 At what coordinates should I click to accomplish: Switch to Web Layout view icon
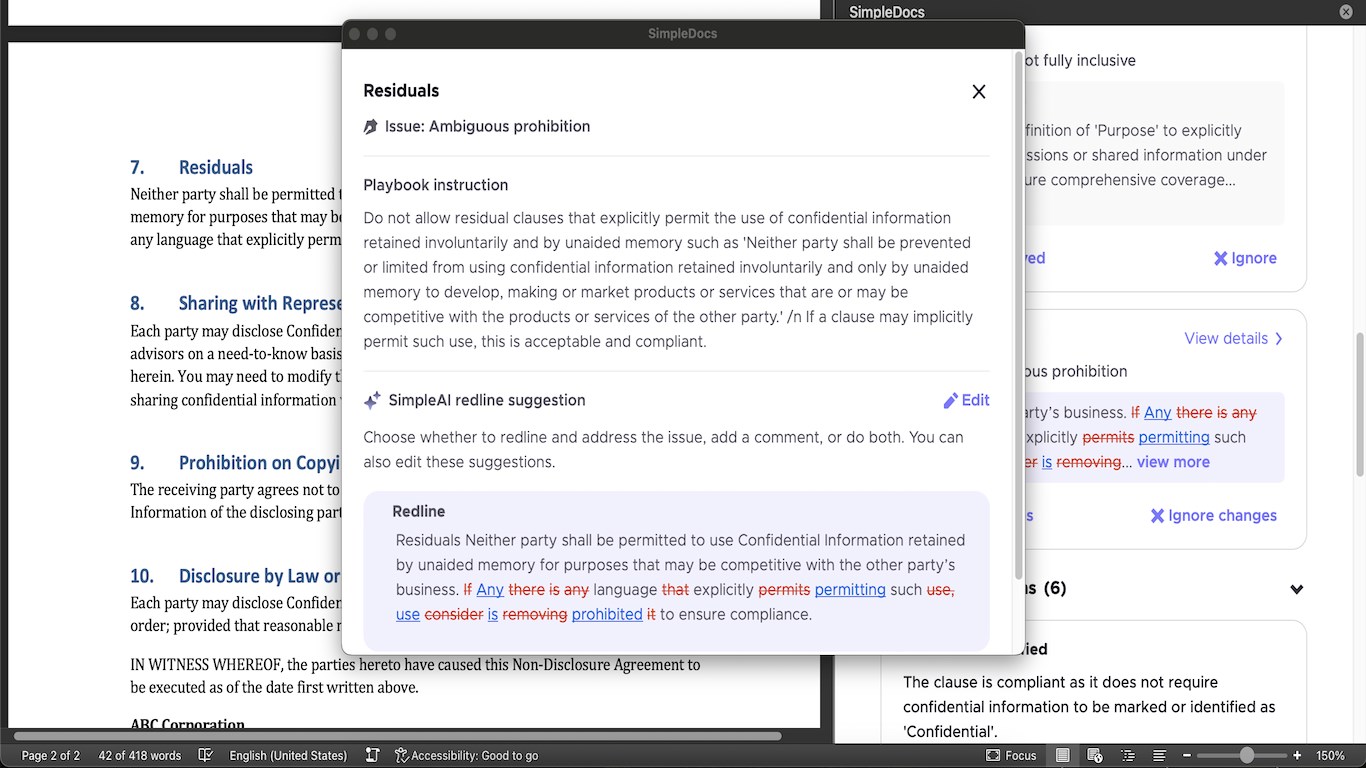(1095, 755)
